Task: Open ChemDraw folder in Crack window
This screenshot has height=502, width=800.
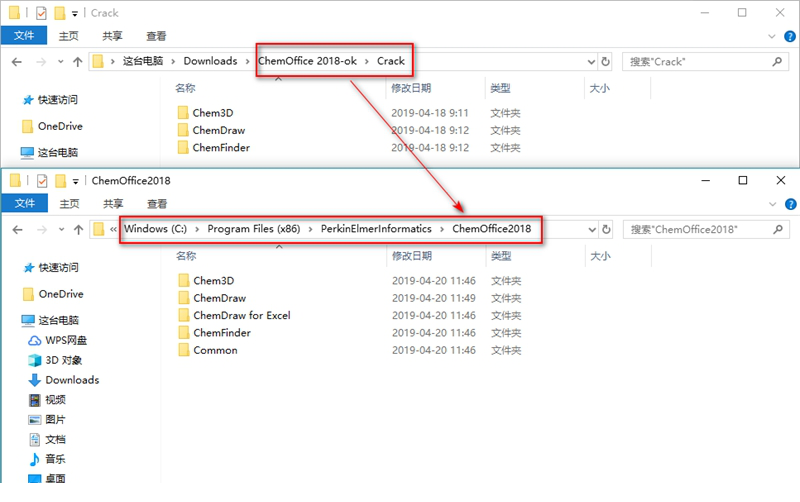Action: coord(219,130)
